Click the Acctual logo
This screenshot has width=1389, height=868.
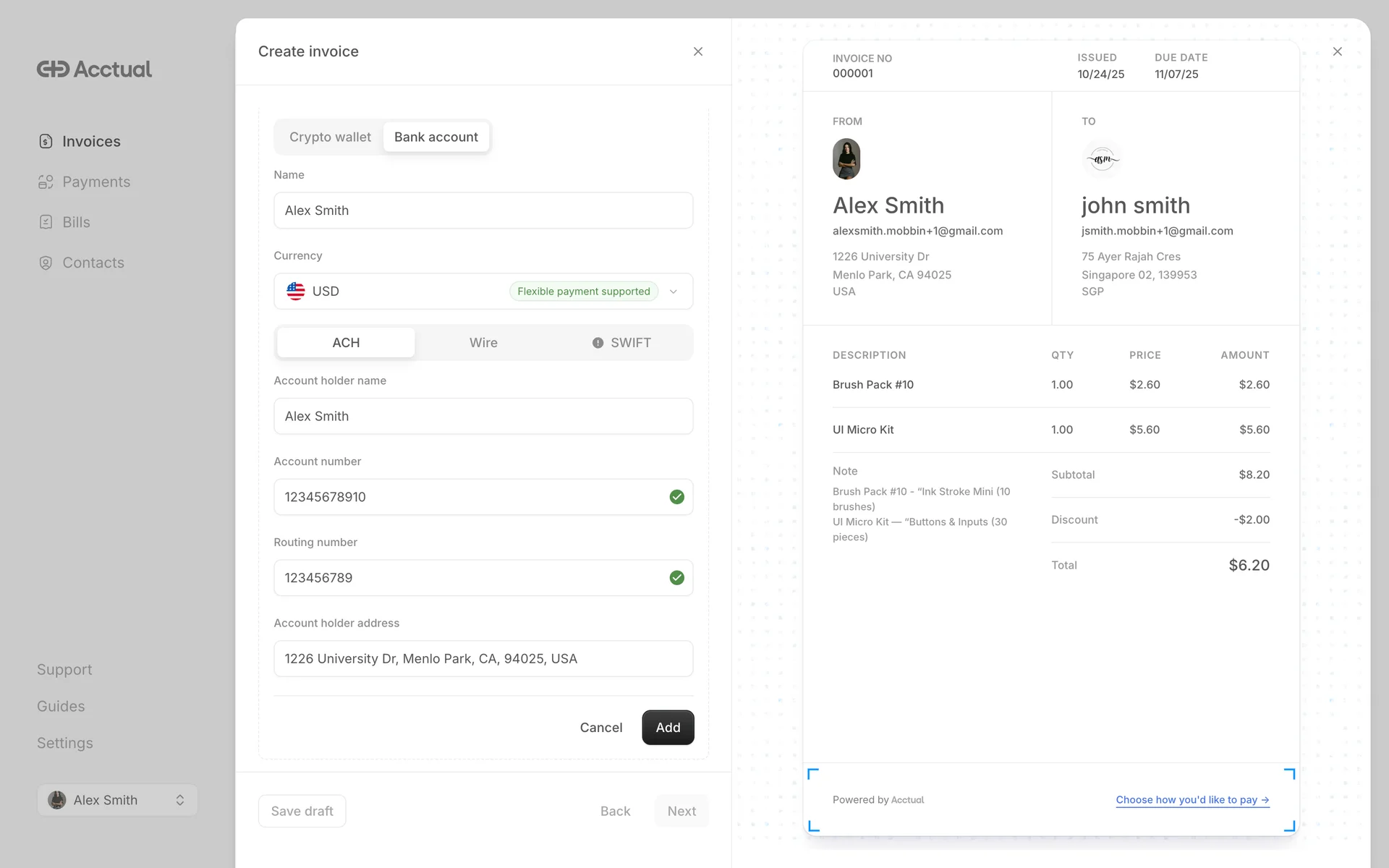tap(94, 69)
